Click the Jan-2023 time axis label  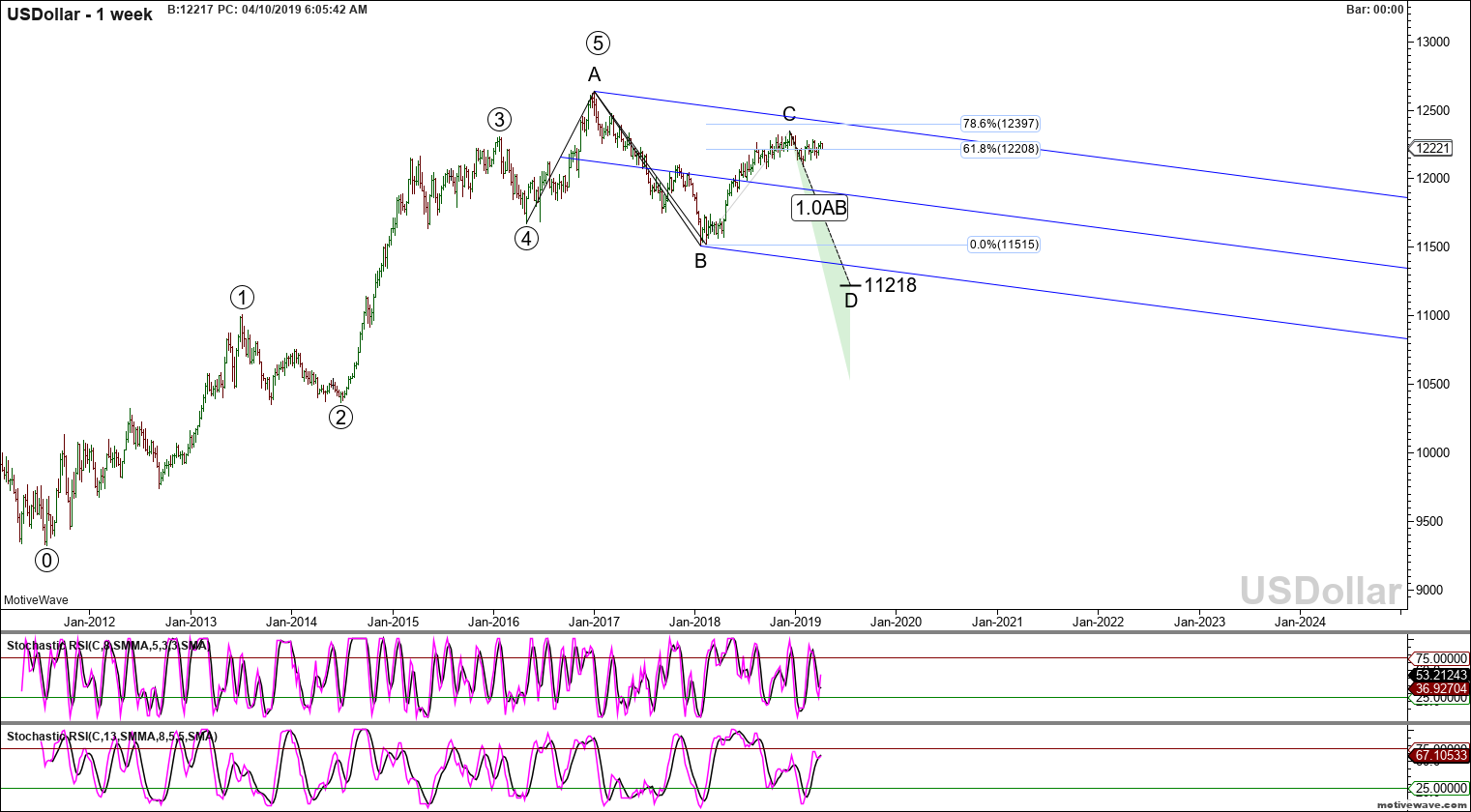[1199, 622]
